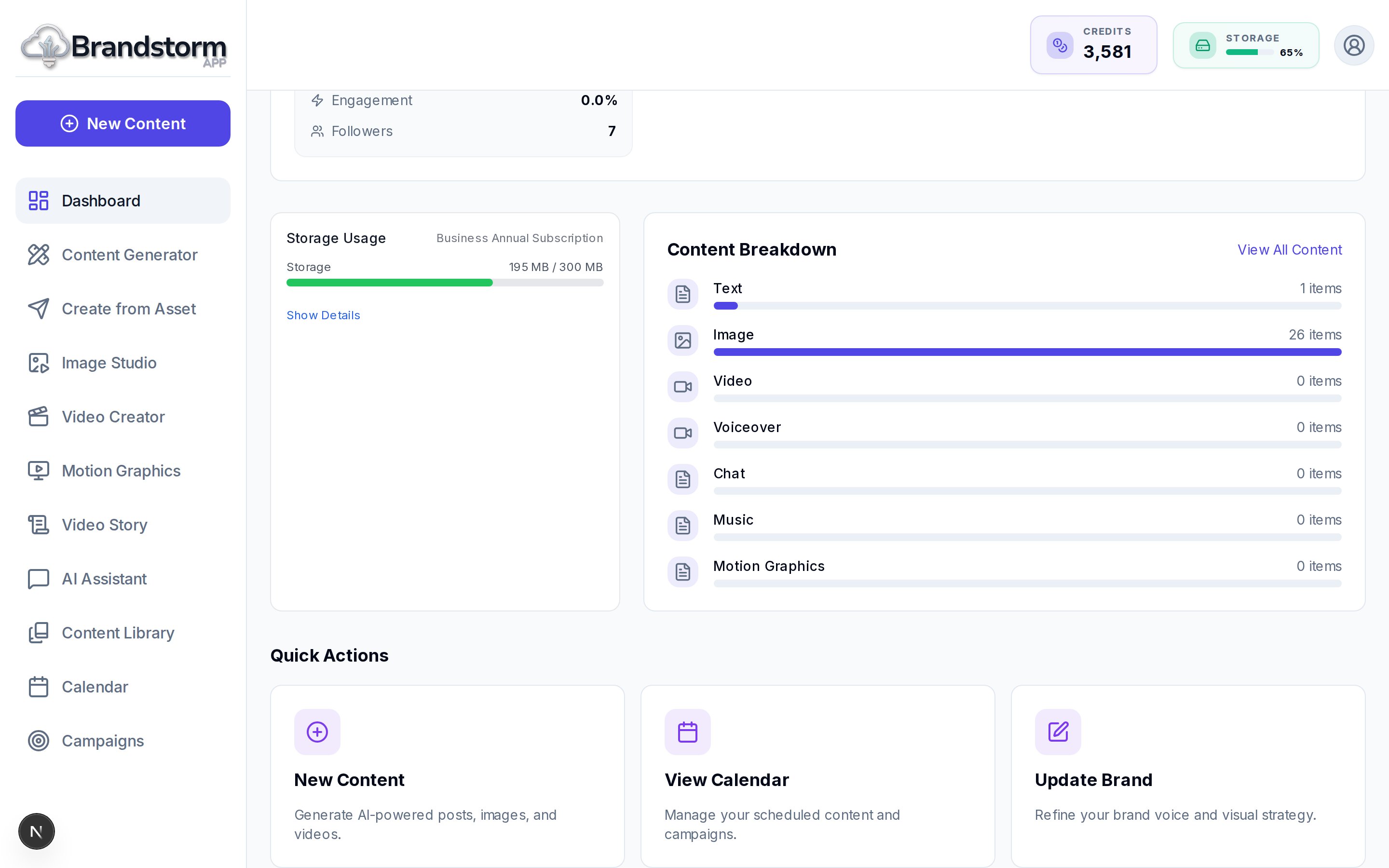Open Content Generator from the sidebar
Image resolution: width=1389 pixels, height=868 pixels.
tap(123, 255)
